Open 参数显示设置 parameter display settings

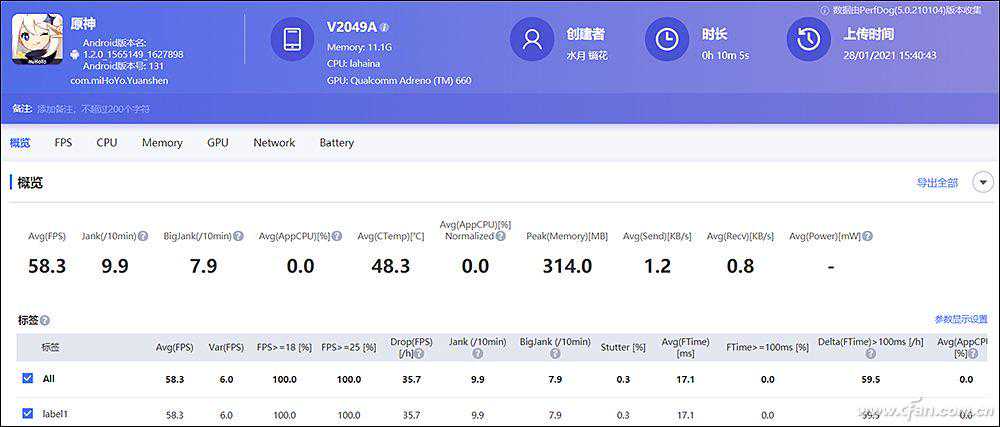(960, 319)
